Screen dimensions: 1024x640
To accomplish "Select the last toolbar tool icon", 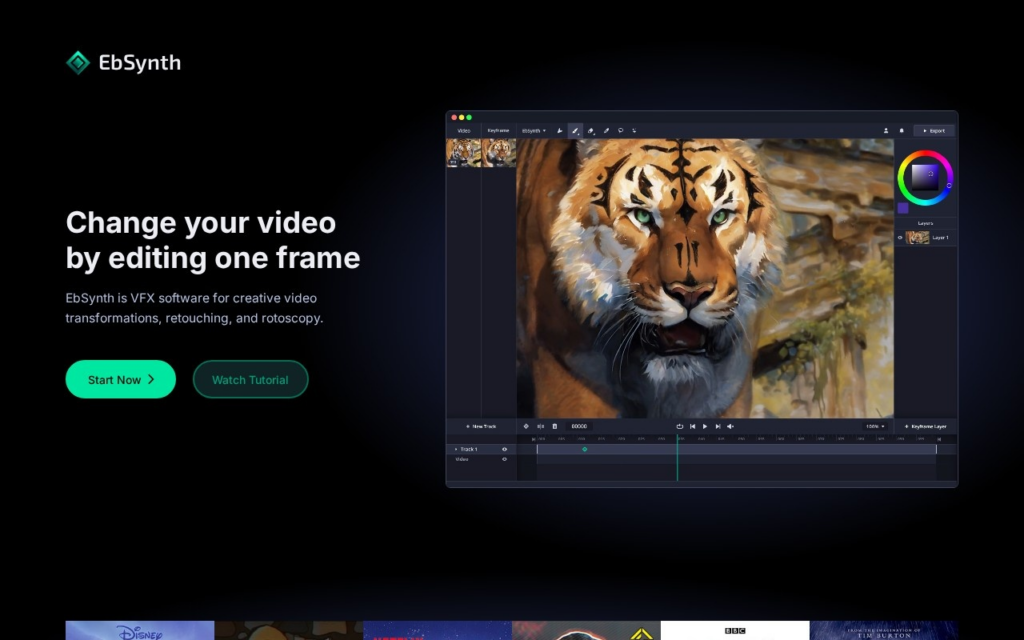I will tap(634, 131).
